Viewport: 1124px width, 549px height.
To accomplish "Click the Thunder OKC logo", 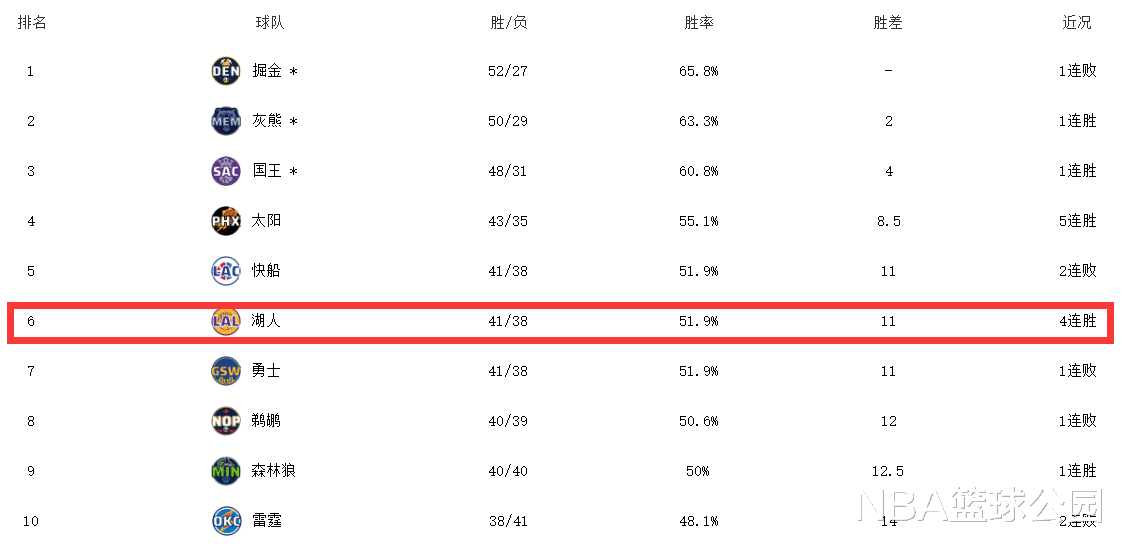I will 226,521.
